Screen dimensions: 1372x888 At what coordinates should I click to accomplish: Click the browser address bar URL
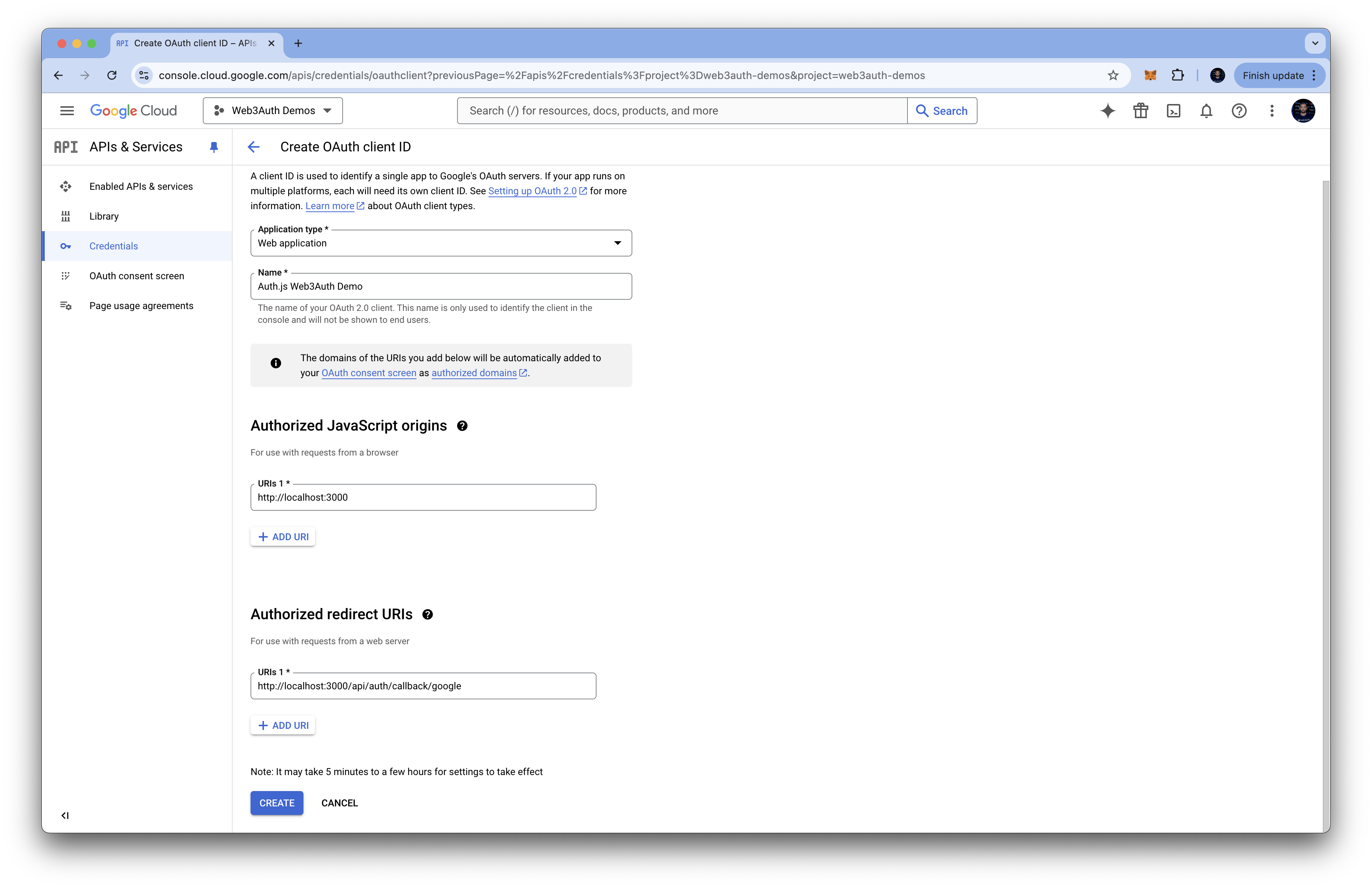point(541,75)
